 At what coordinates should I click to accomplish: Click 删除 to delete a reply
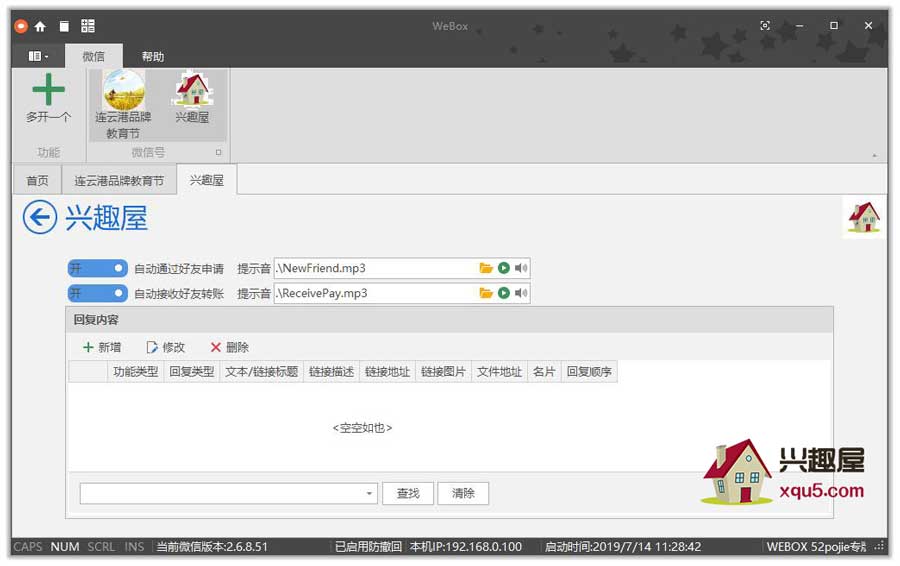230,347
